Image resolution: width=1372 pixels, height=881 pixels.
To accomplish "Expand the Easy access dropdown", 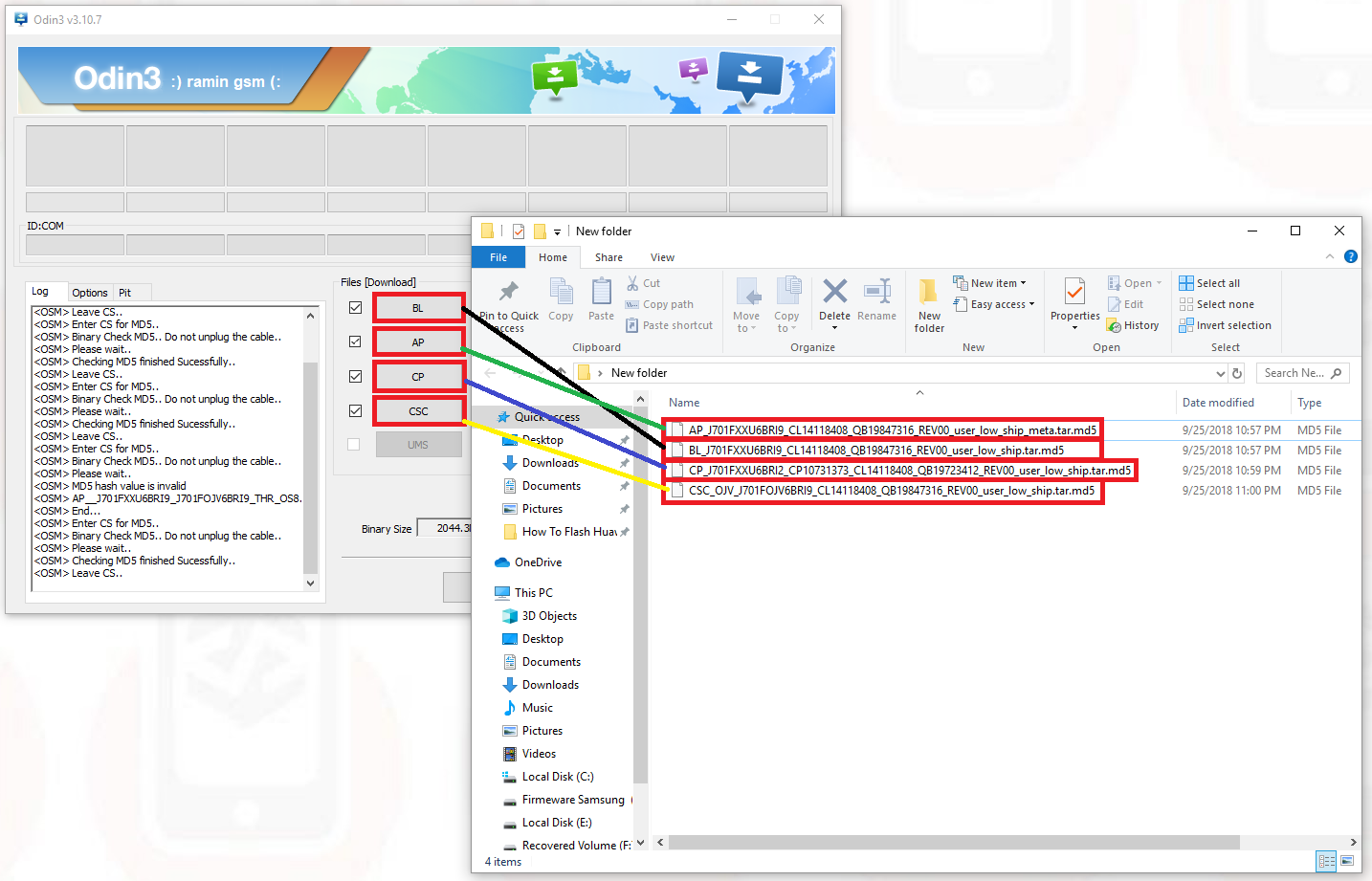I will coord(994,304).
